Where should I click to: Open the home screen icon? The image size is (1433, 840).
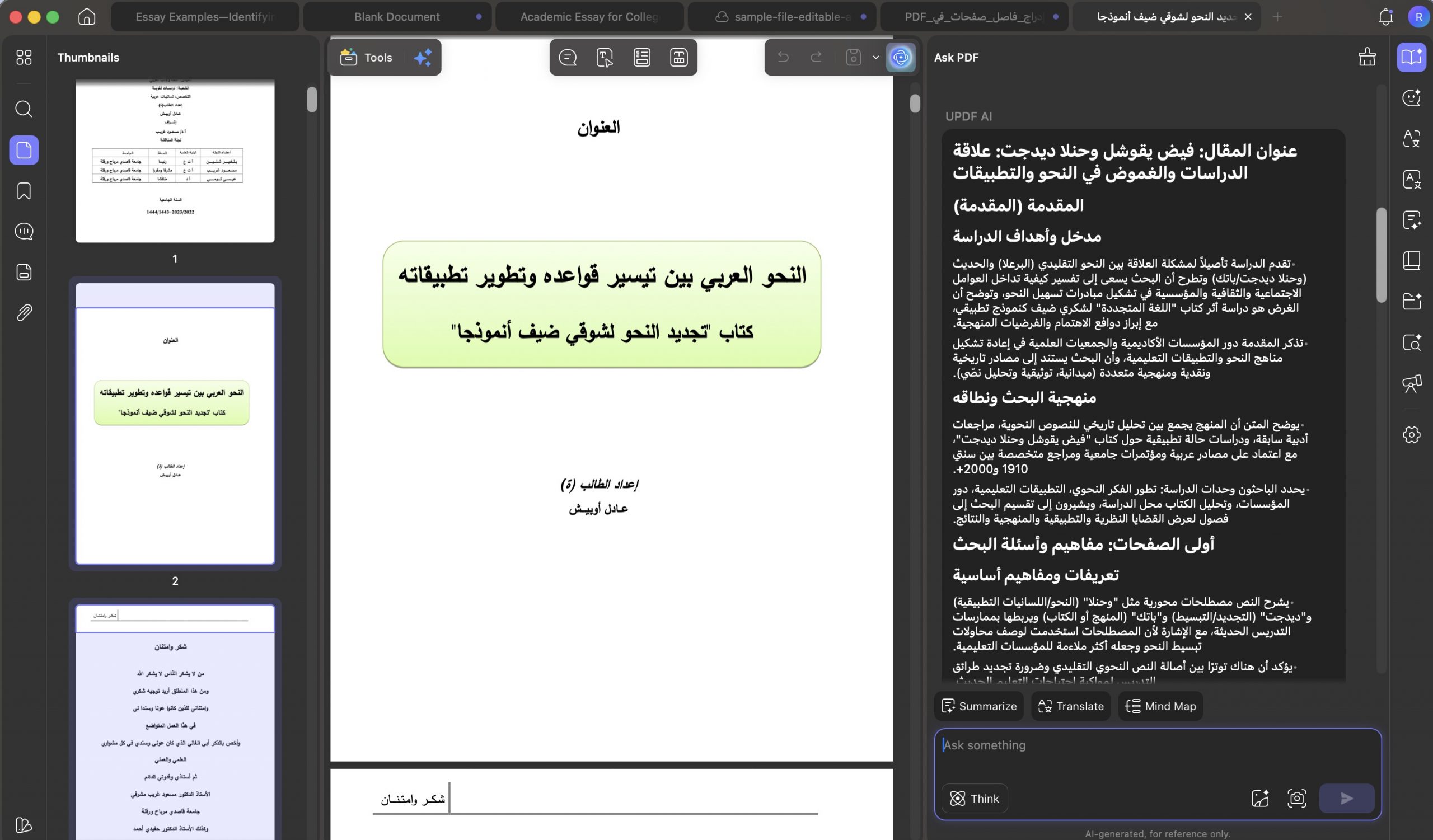(86, 16)
